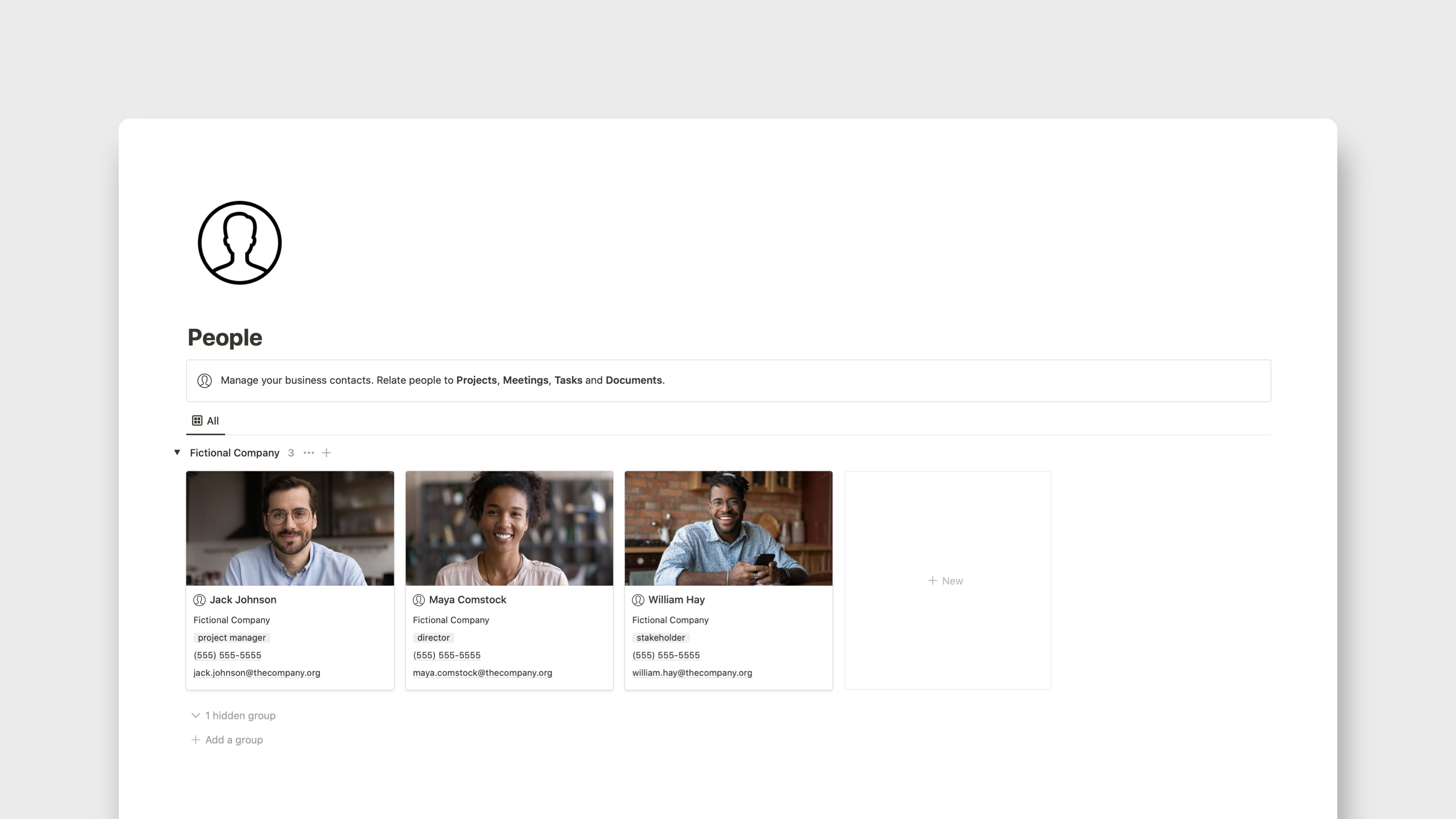Open Maya Comstock's cover photo thumbnail
1456x819 pixels.
(509, 528)
